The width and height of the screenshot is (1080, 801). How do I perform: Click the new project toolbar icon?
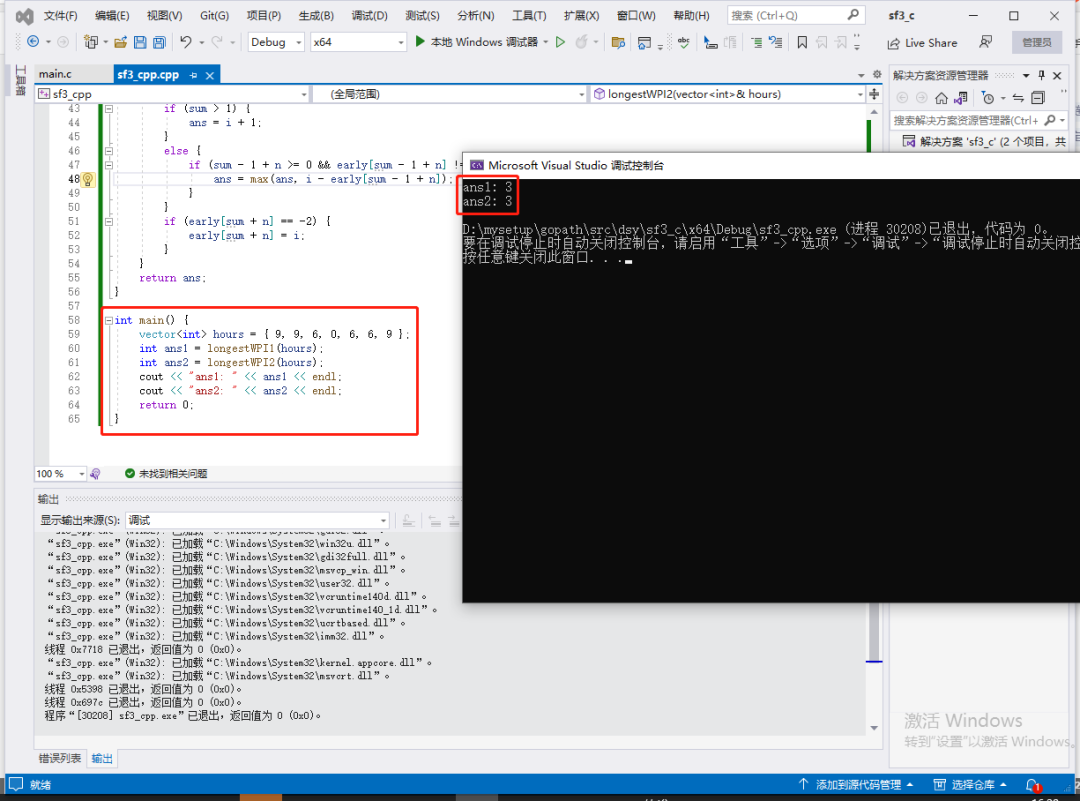(x=90, y=42)
